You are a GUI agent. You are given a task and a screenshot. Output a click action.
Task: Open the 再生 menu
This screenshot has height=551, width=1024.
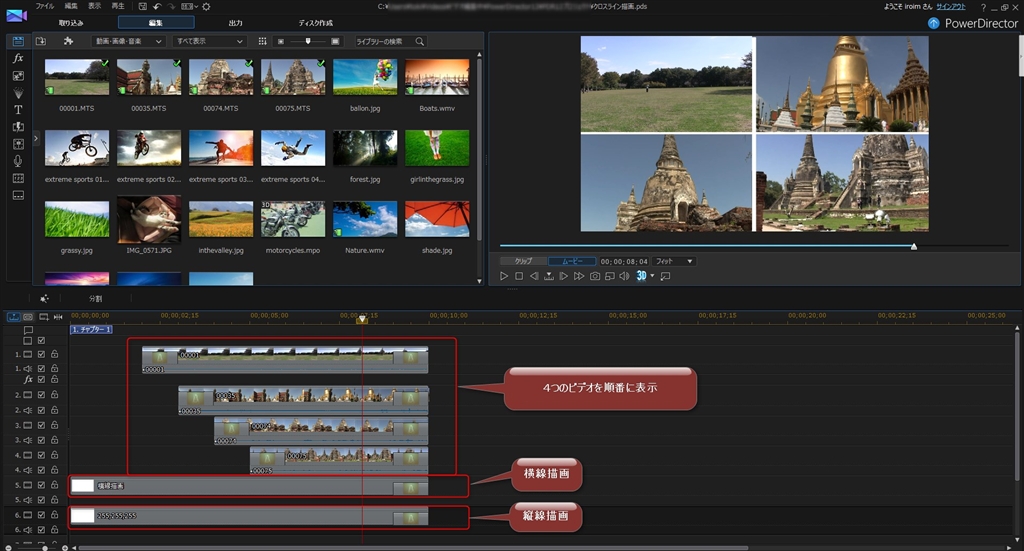click(118, 6)
